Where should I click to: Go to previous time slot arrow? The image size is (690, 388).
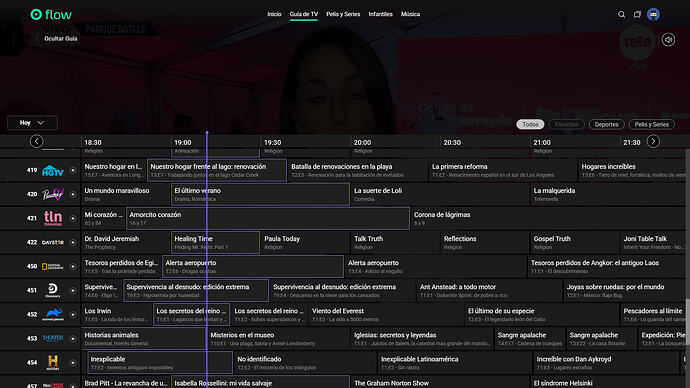click(x=37, y=141)
